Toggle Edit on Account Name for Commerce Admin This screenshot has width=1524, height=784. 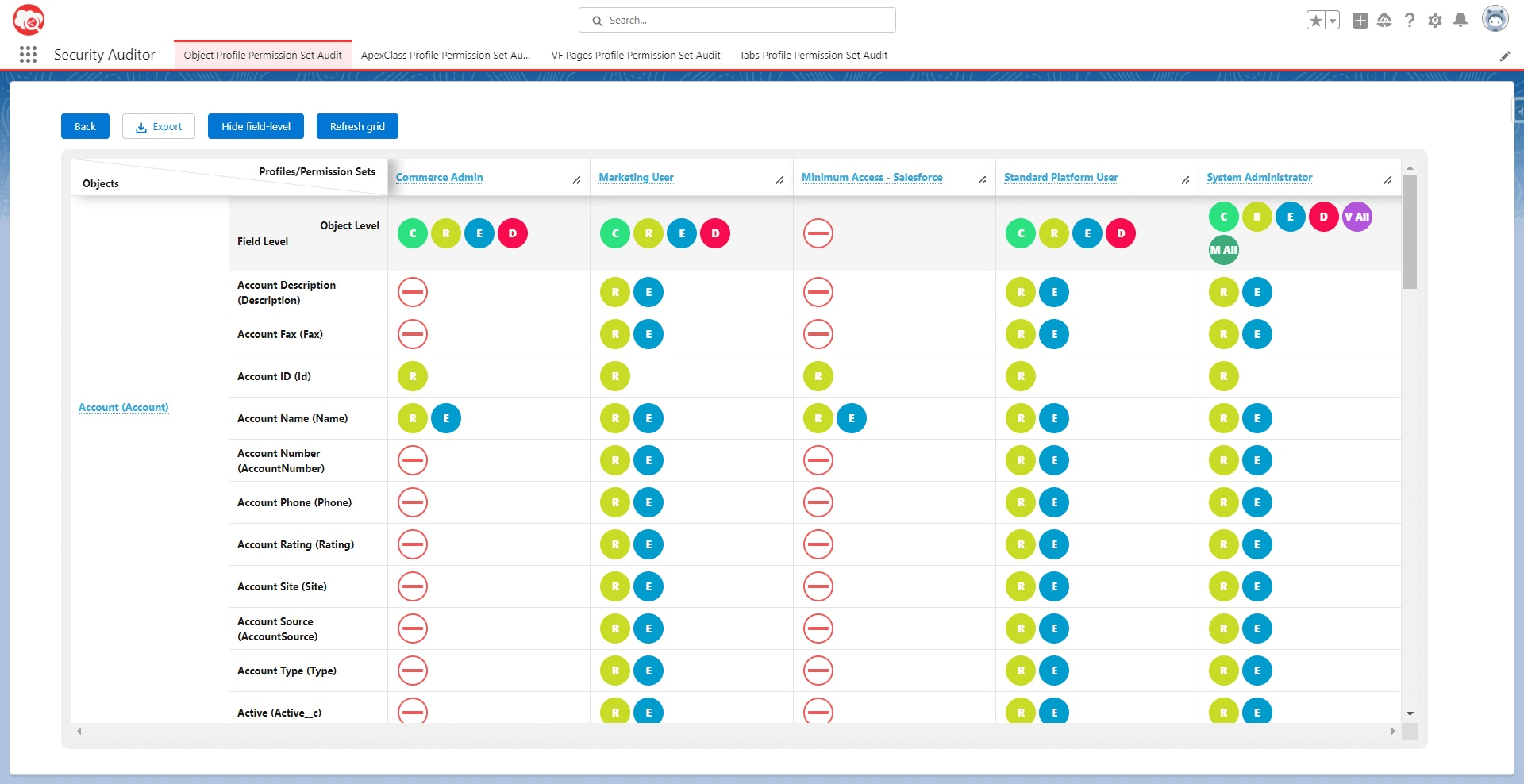click(x=446, y=418)
